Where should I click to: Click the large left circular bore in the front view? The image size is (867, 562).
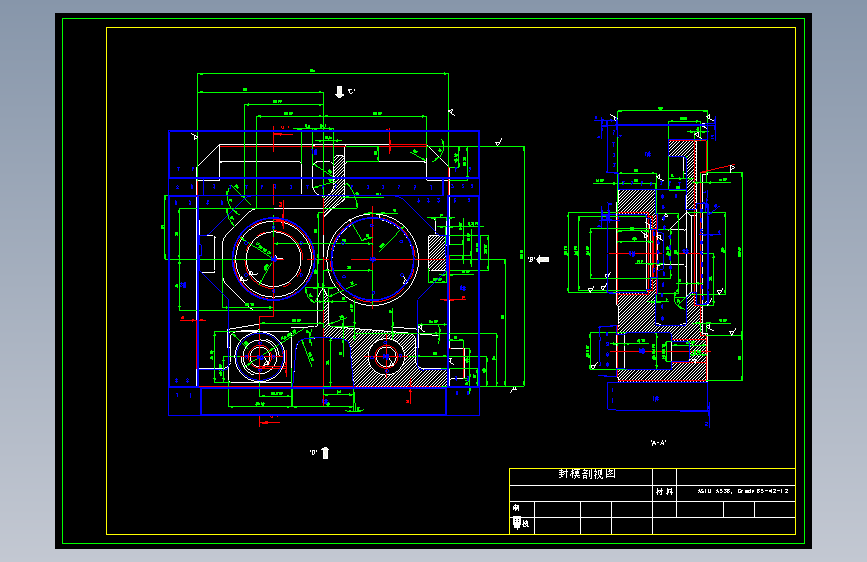click(x=274, y=258)
